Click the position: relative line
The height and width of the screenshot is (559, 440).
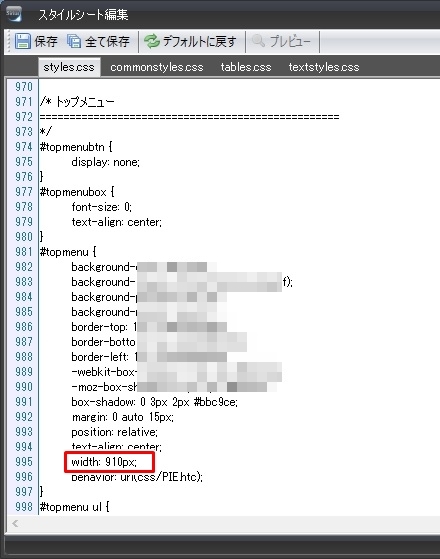(x=114, y=432)
